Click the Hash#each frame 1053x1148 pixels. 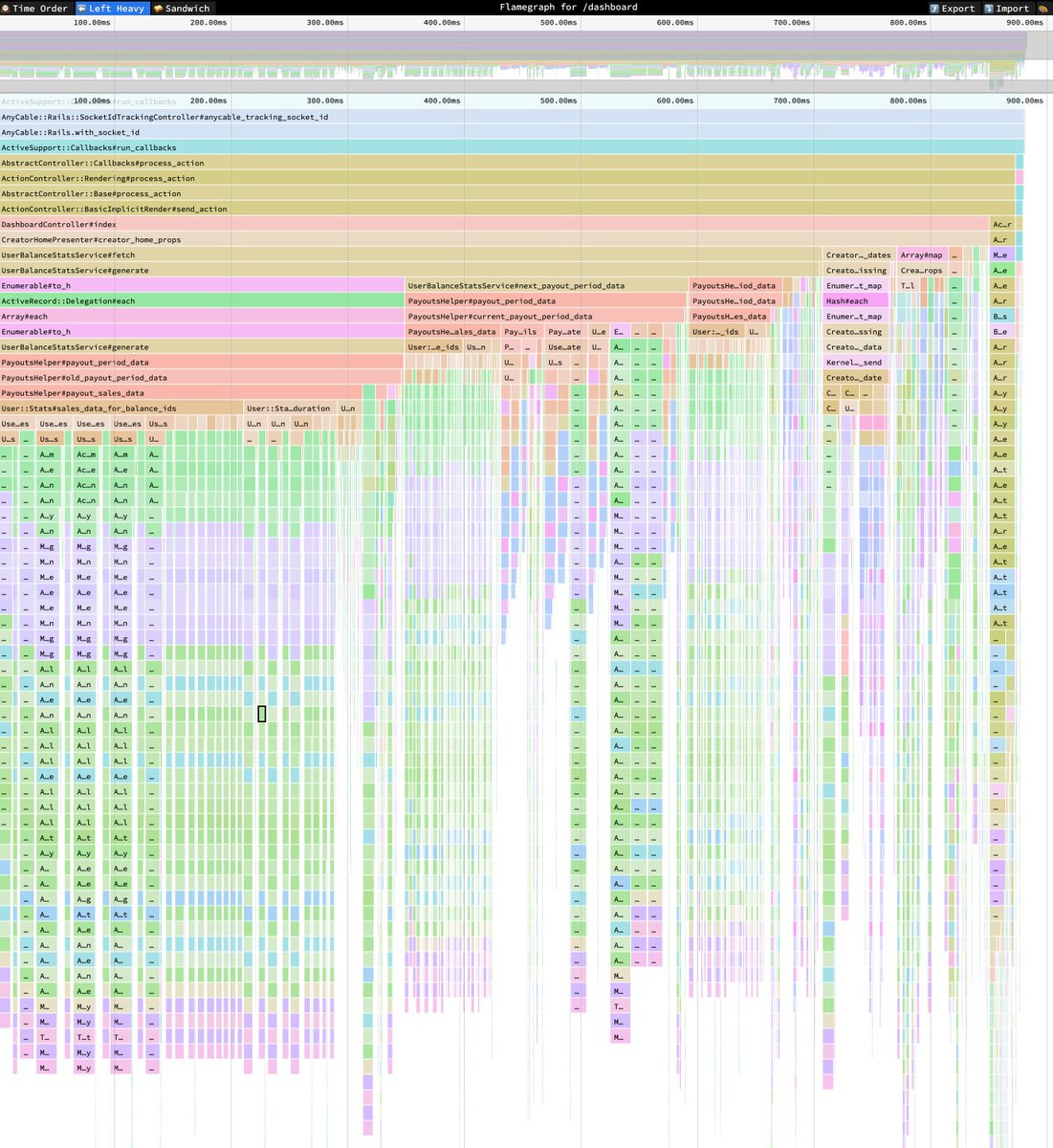pos(856,300)
